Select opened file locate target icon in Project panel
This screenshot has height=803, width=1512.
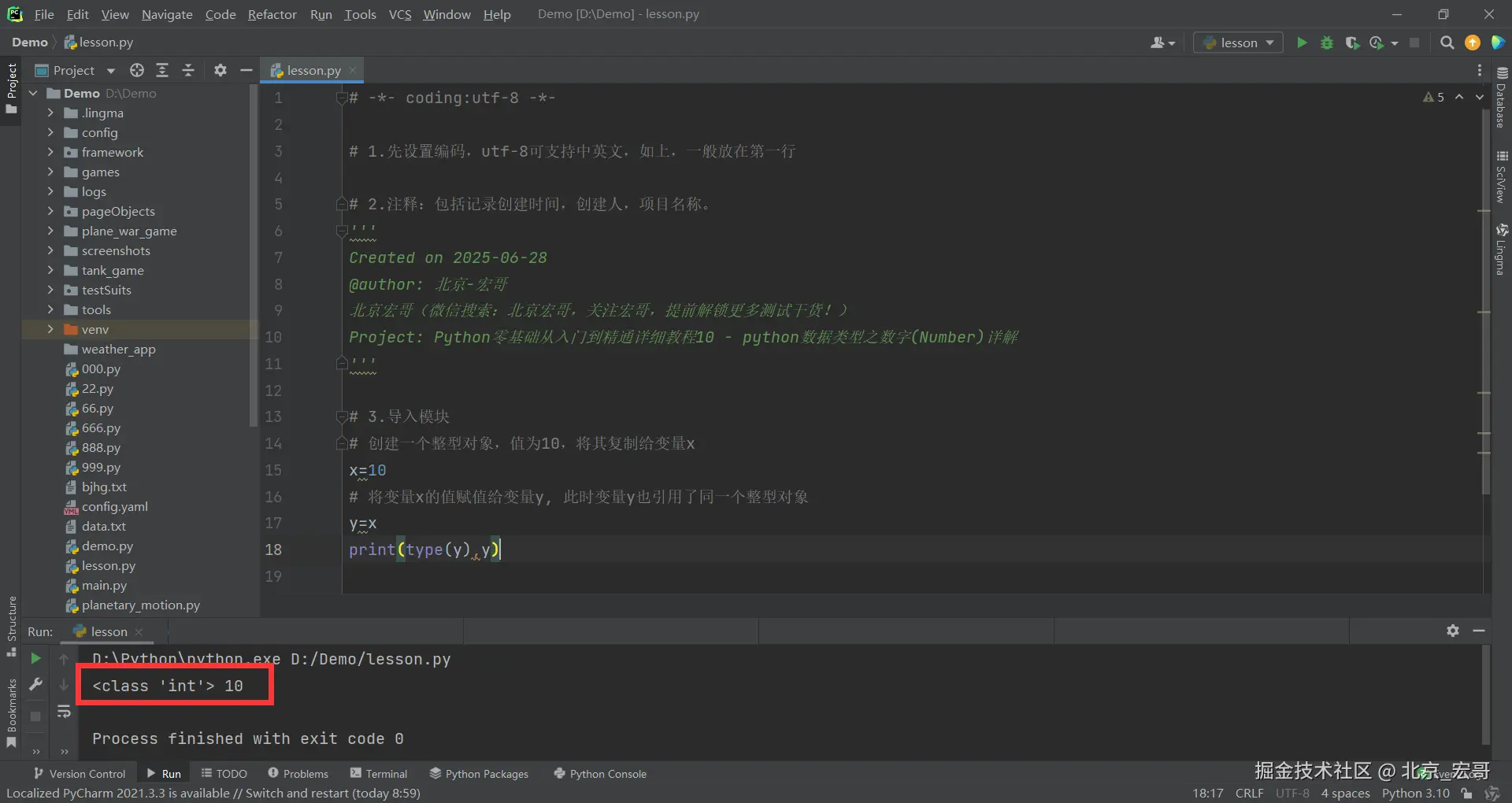coord(137,70)
